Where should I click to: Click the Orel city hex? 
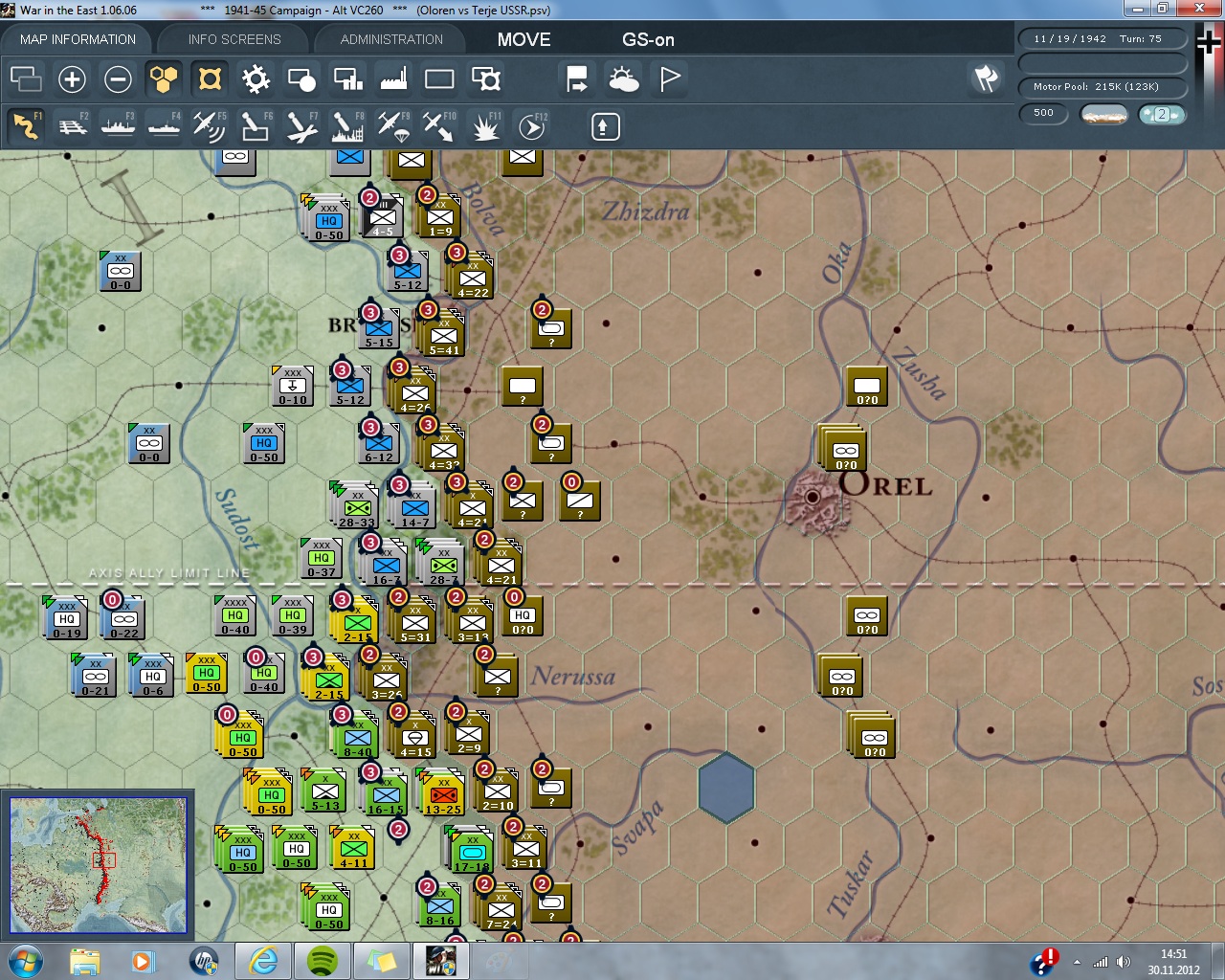[x=813, y=497]
